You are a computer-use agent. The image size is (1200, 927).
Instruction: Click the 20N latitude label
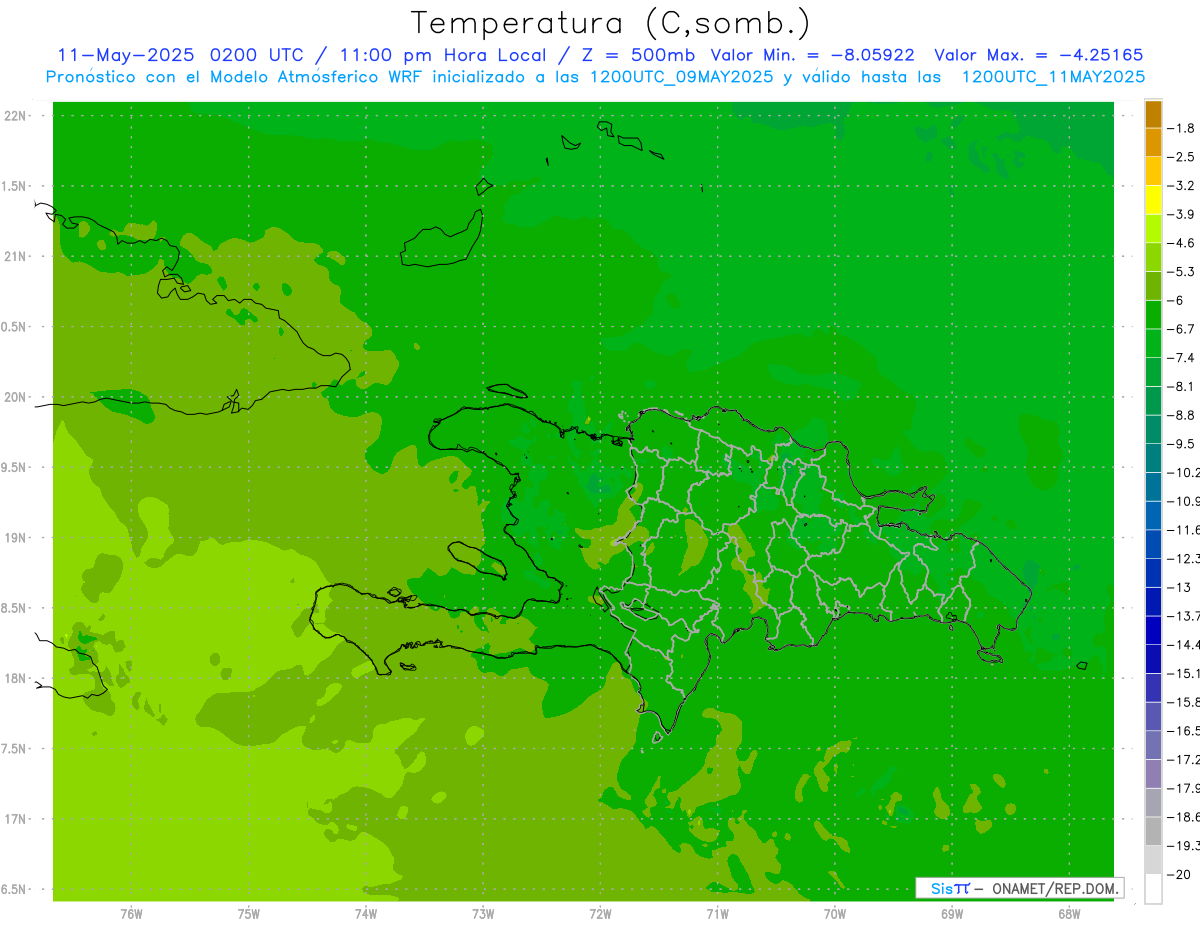click(14, 397)
